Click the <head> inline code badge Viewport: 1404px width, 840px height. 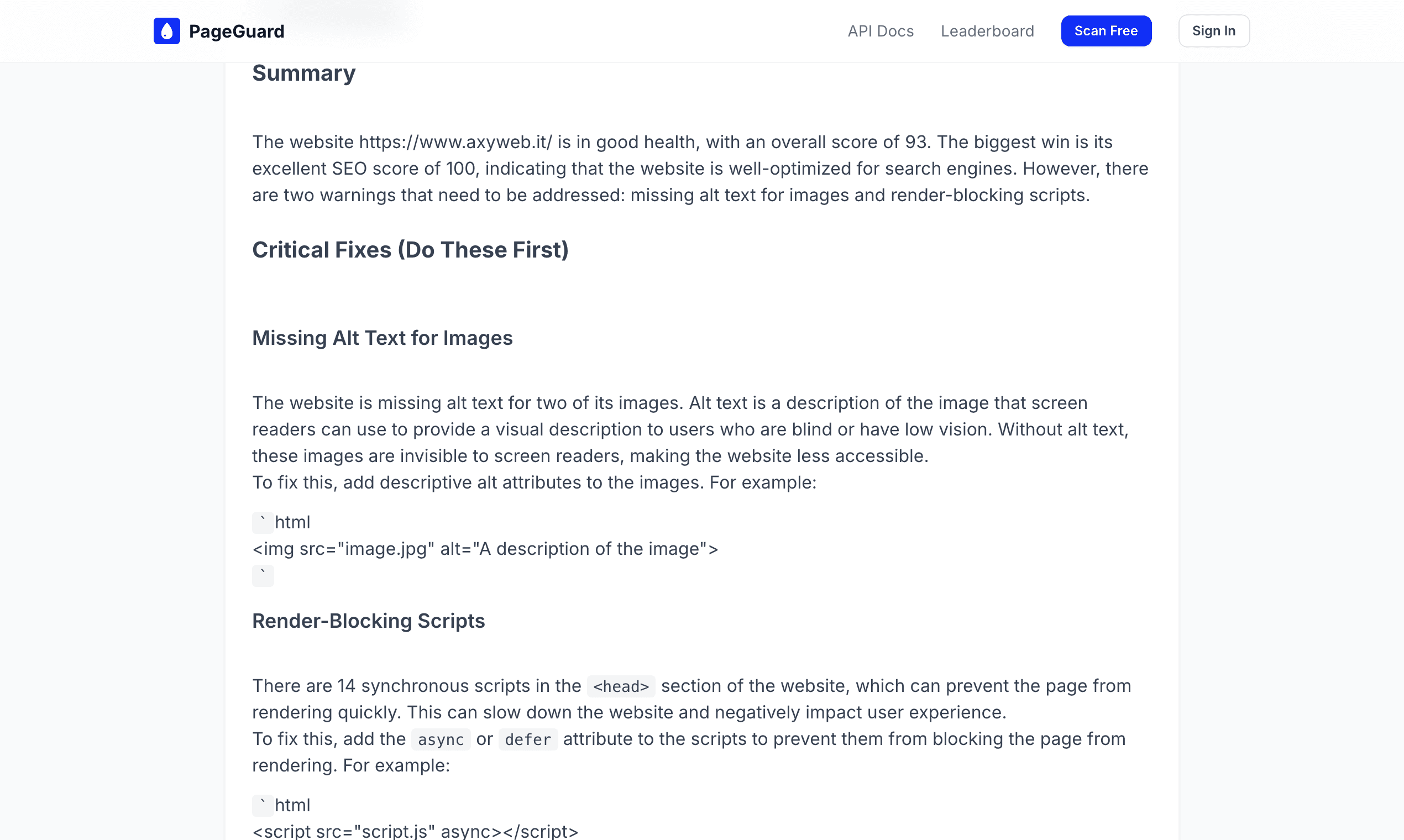coord(621,686)
